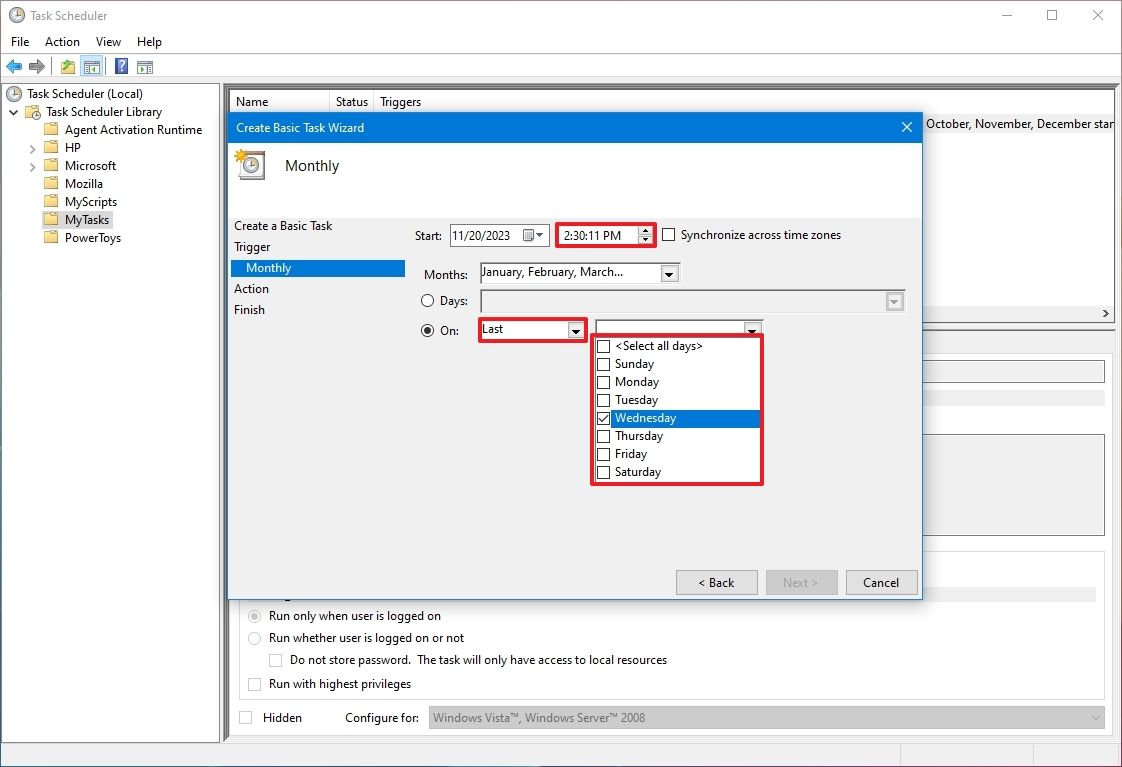Click the Back navigation arrow icon
Viewport: 1122px width, 767px height.
click(14, 66)
